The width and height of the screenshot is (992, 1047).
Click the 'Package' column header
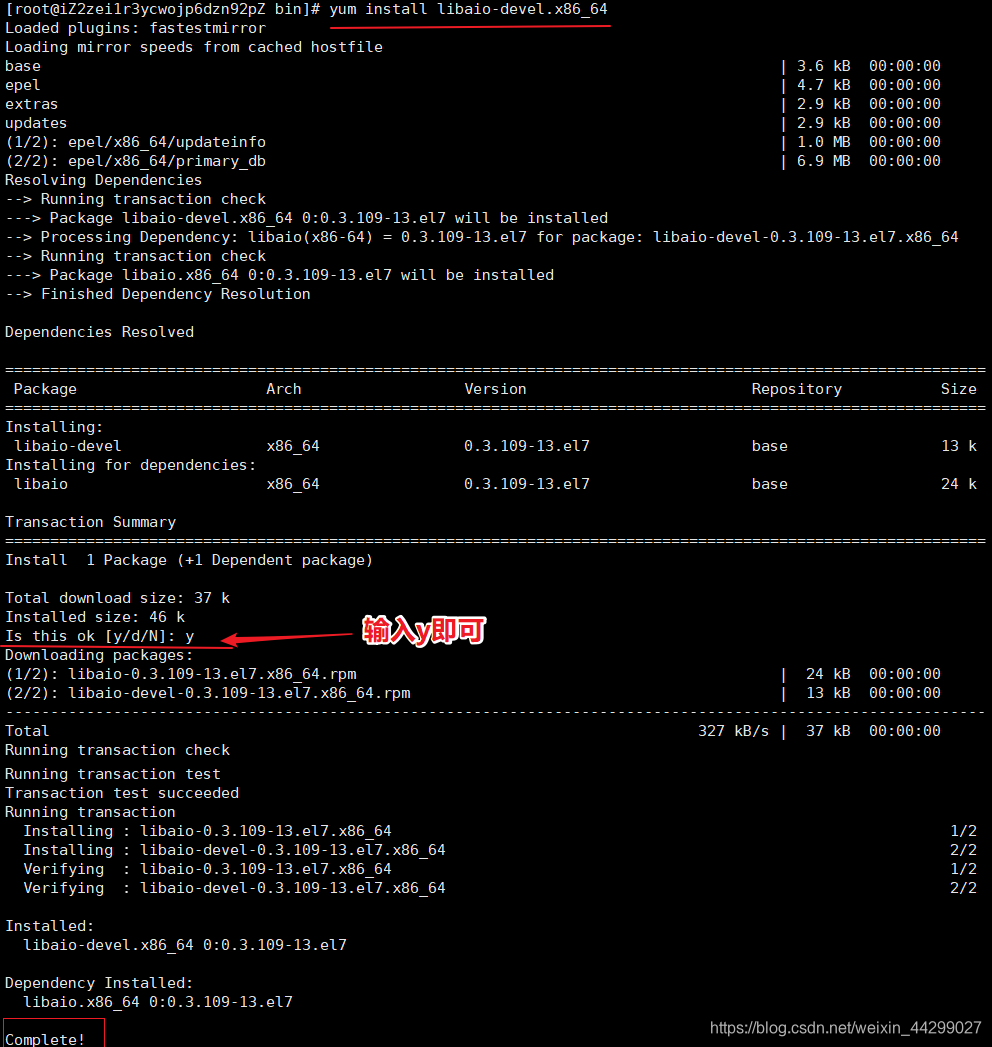point(45,389)
